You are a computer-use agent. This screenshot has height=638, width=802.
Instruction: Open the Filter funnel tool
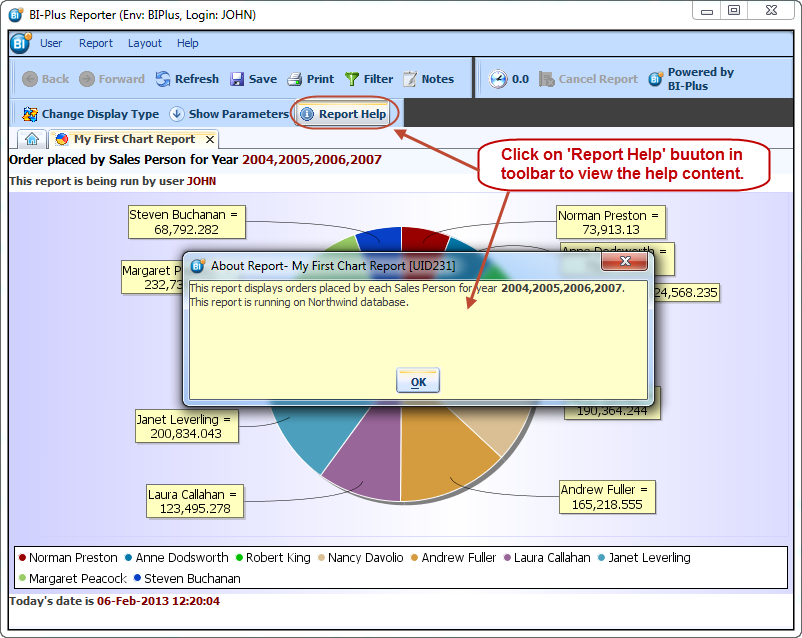pos(352,79)
